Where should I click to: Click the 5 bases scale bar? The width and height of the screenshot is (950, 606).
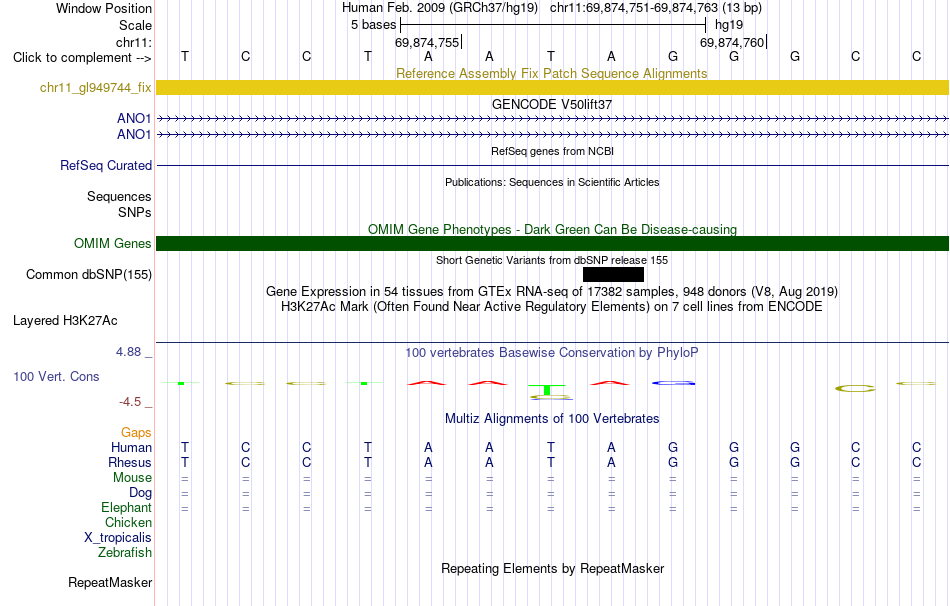tap(553, 25)
